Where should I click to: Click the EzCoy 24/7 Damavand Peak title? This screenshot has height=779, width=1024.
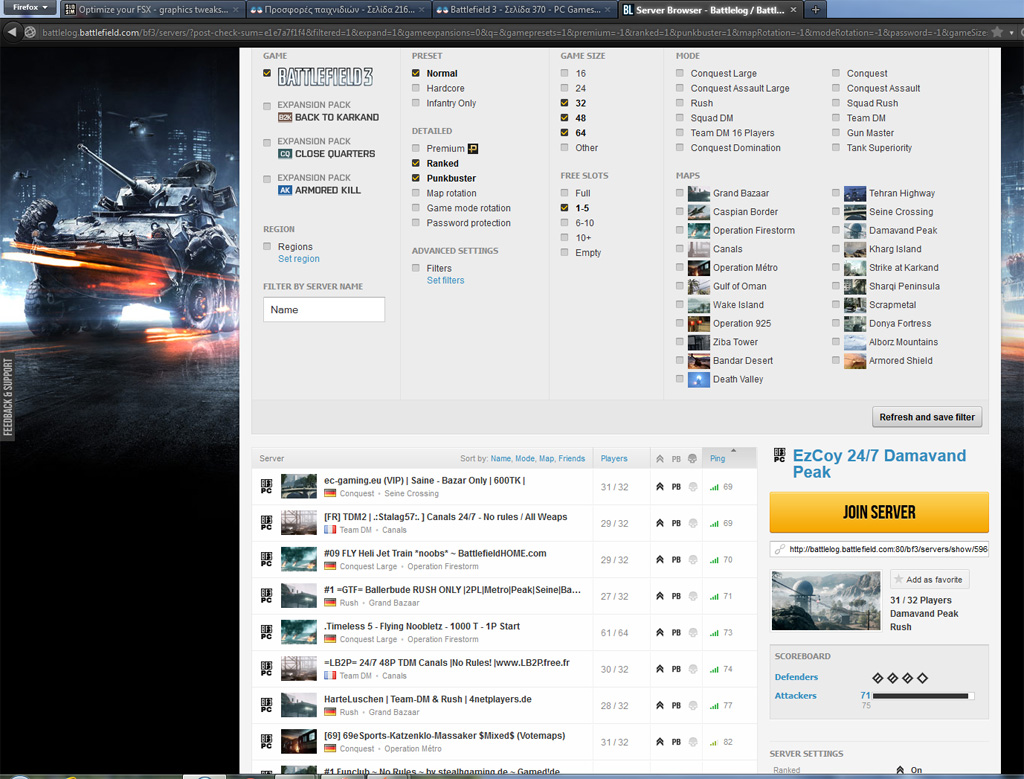click(879, 464)
